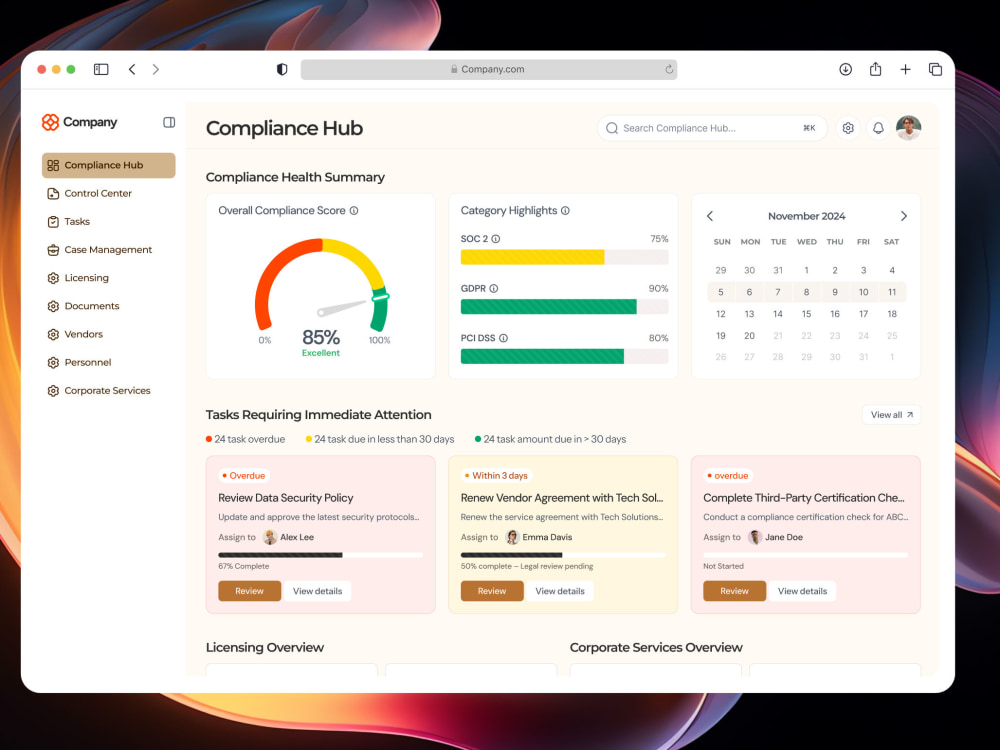The image size is (1000, 750).
Task: Click Jane Doe's avatar
Action: point(755,537)
